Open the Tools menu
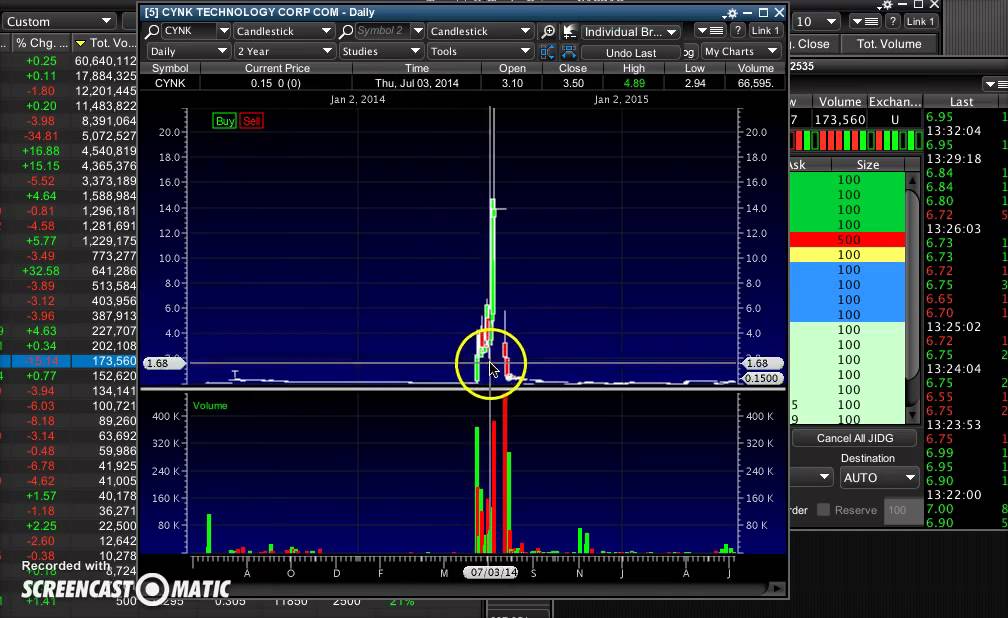Screen dimensions: 1008x618 click(480, 51)
